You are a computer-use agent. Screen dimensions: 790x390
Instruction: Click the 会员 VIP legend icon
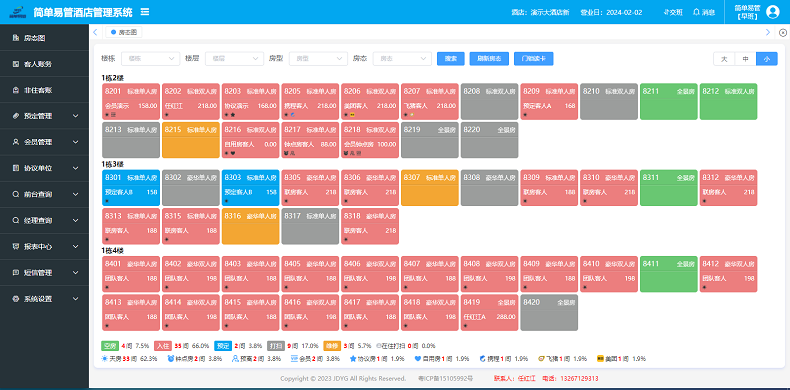point(294,359)
